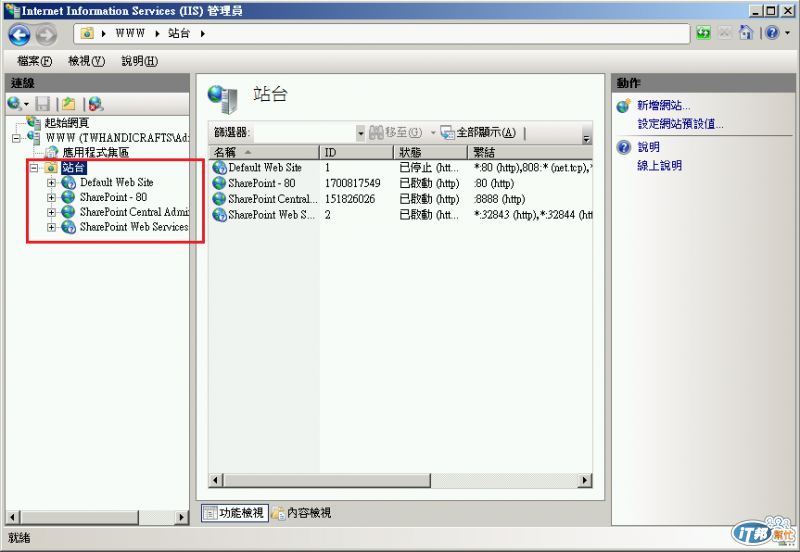
Task: Click 全部顯示(A) in the filter bar
Action: pyautogui.click(x=478, y=133)
